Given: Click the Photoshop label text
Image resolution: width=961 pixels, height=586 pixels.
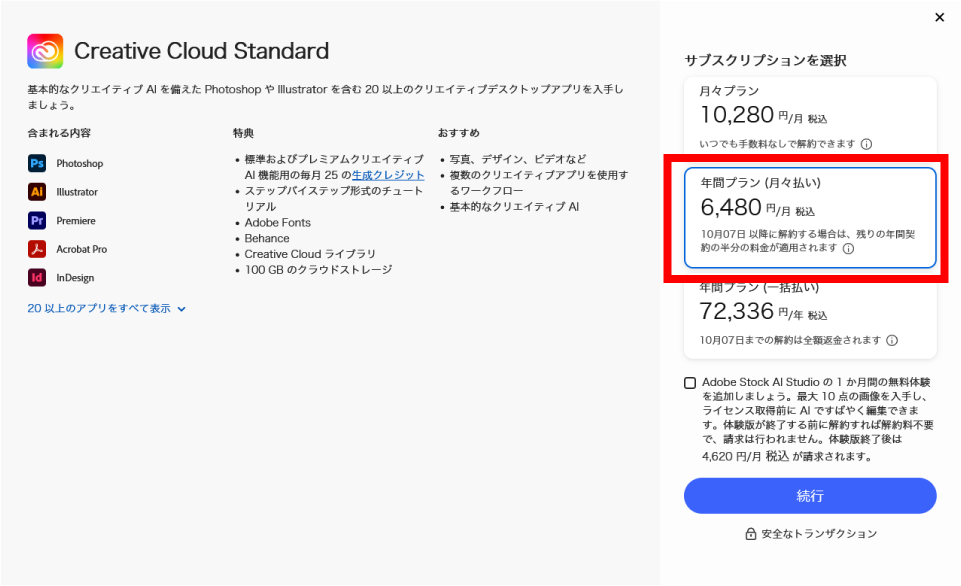Looking at the screenshot, I should pyautogui.click(x=80, y=164).
